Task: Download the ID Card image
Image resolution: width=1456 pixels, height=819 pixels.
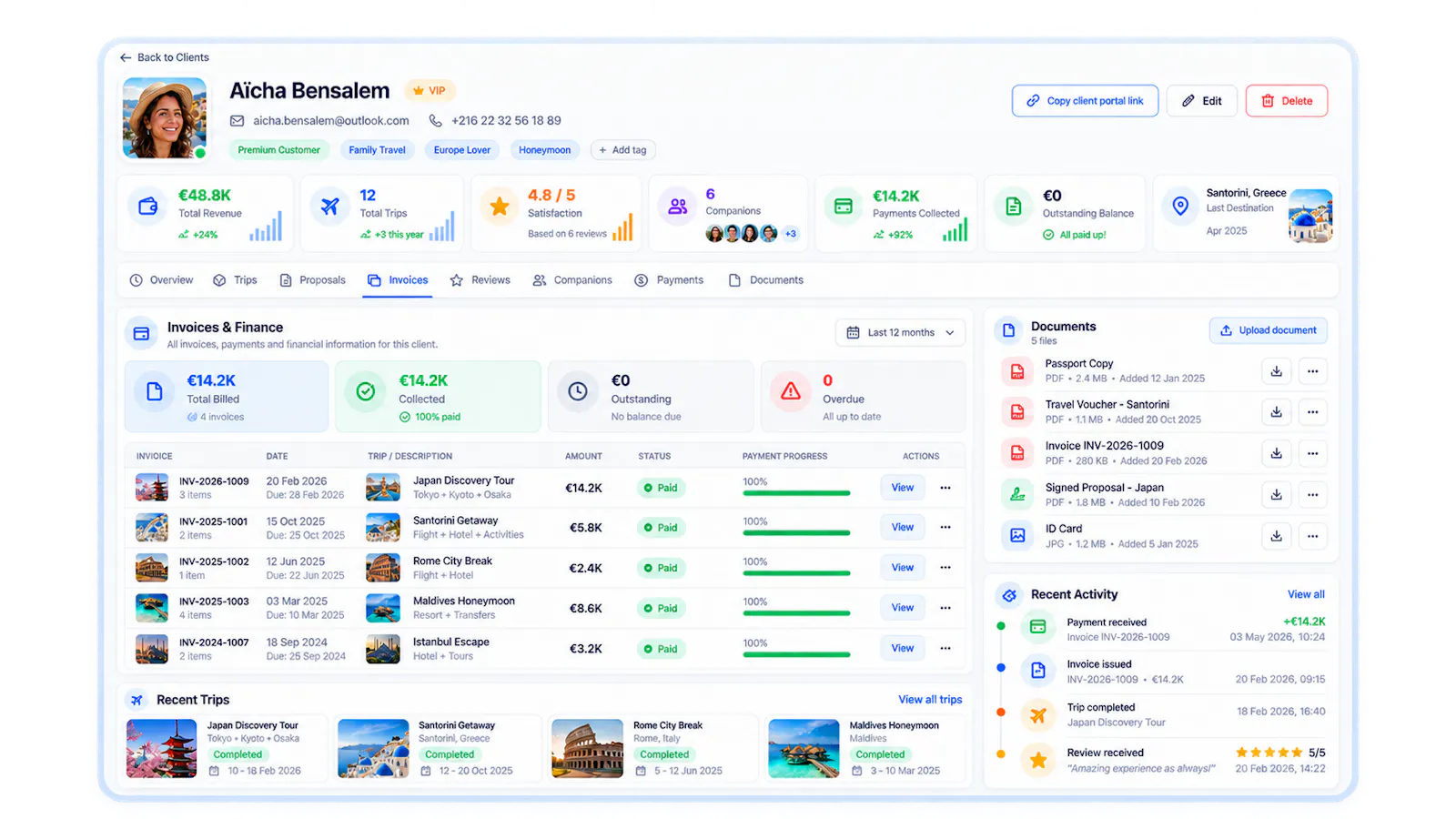Action: [1276, 536]
